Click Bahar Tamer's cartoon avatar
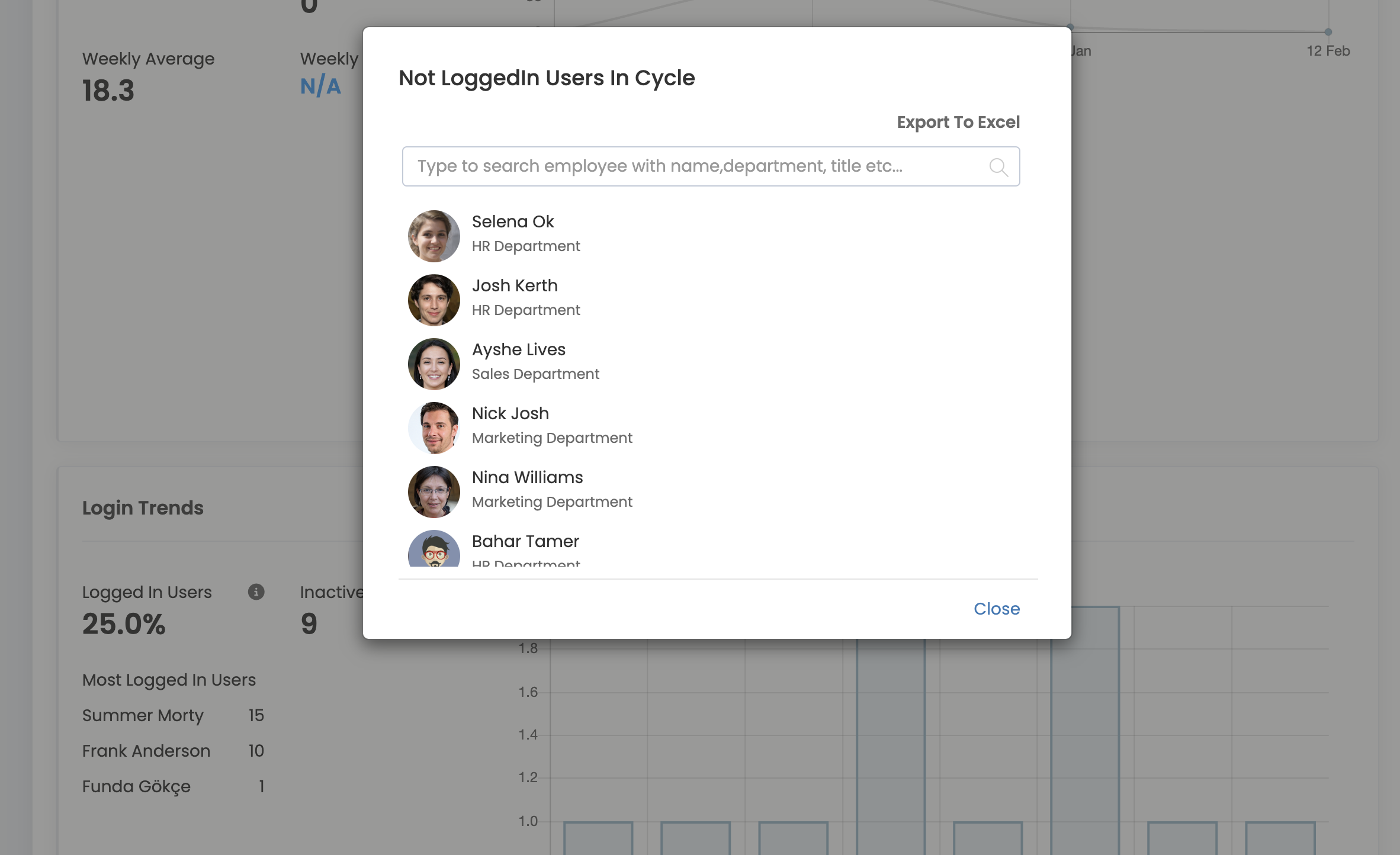 tap(434, 549)
